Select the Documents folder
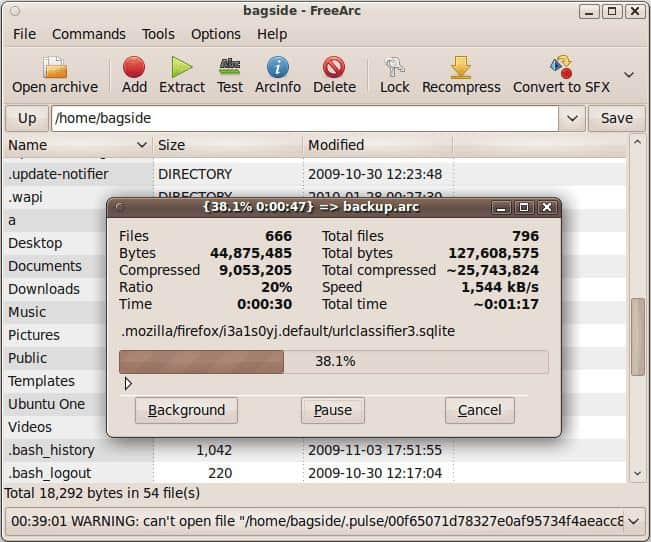 (x=45, y=266)
